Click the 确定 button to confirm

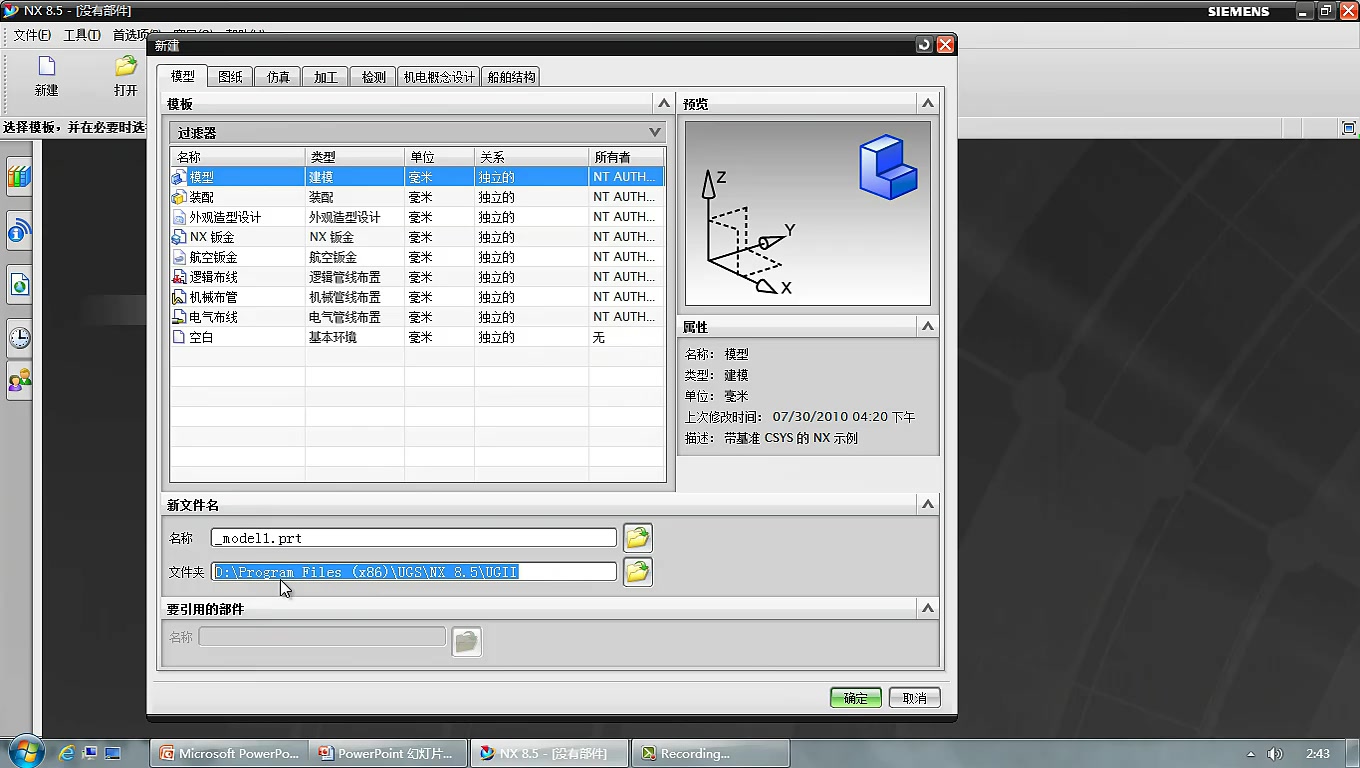click(855, 697)
